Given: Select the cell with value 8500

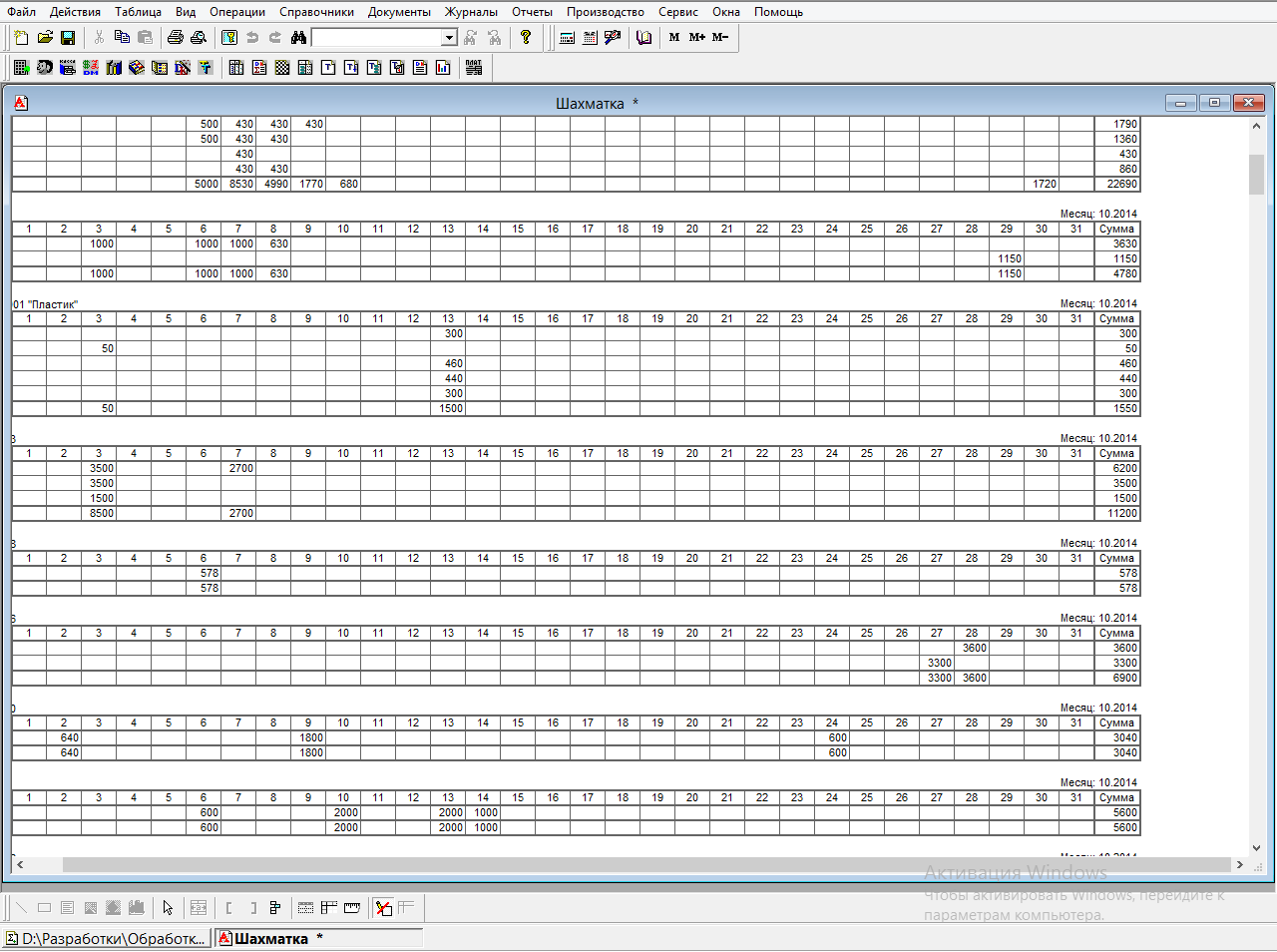Looking at the screenshot, I should [99, 513].
